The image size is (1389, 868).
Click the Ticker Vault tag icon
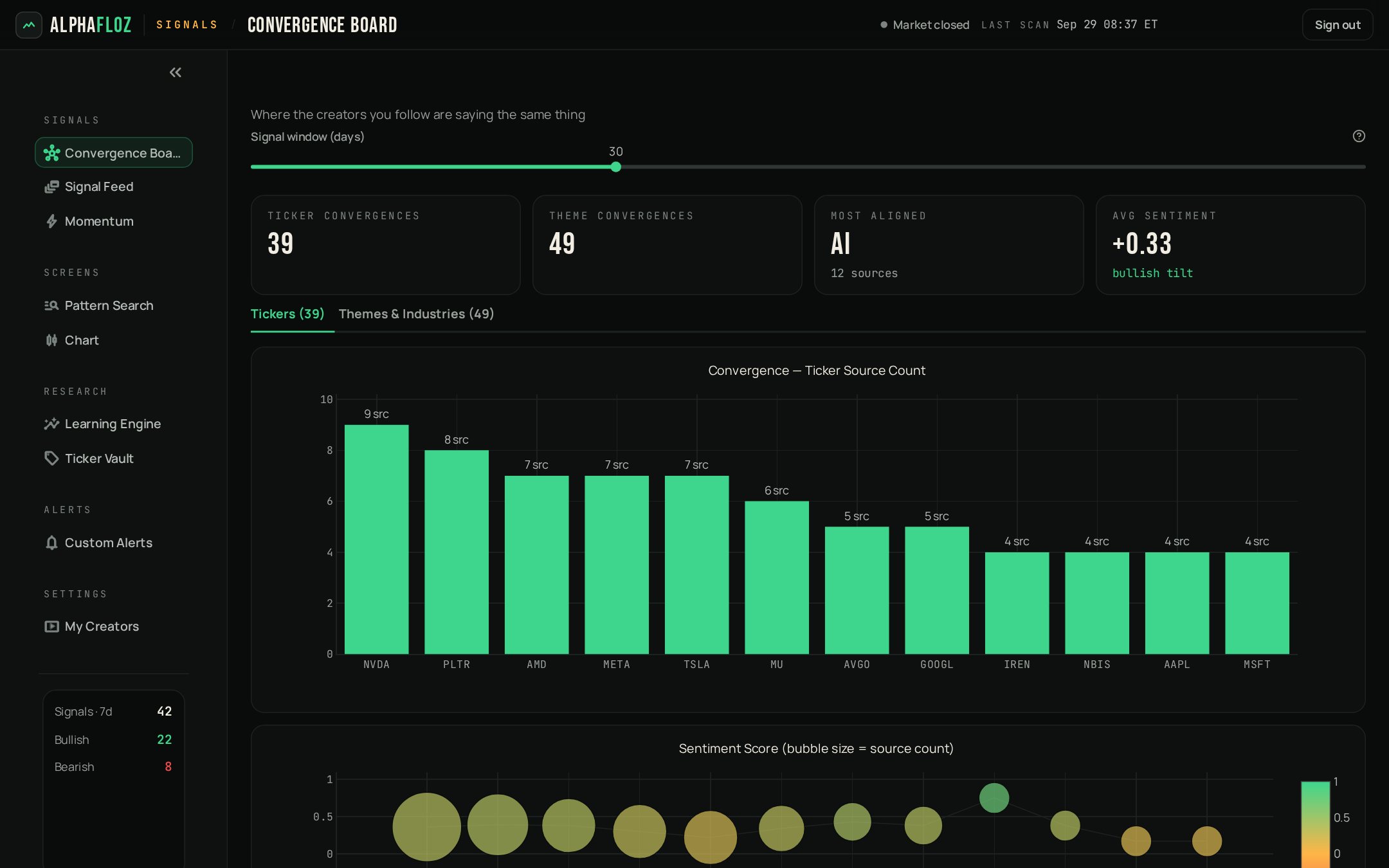tap(51, 458)
